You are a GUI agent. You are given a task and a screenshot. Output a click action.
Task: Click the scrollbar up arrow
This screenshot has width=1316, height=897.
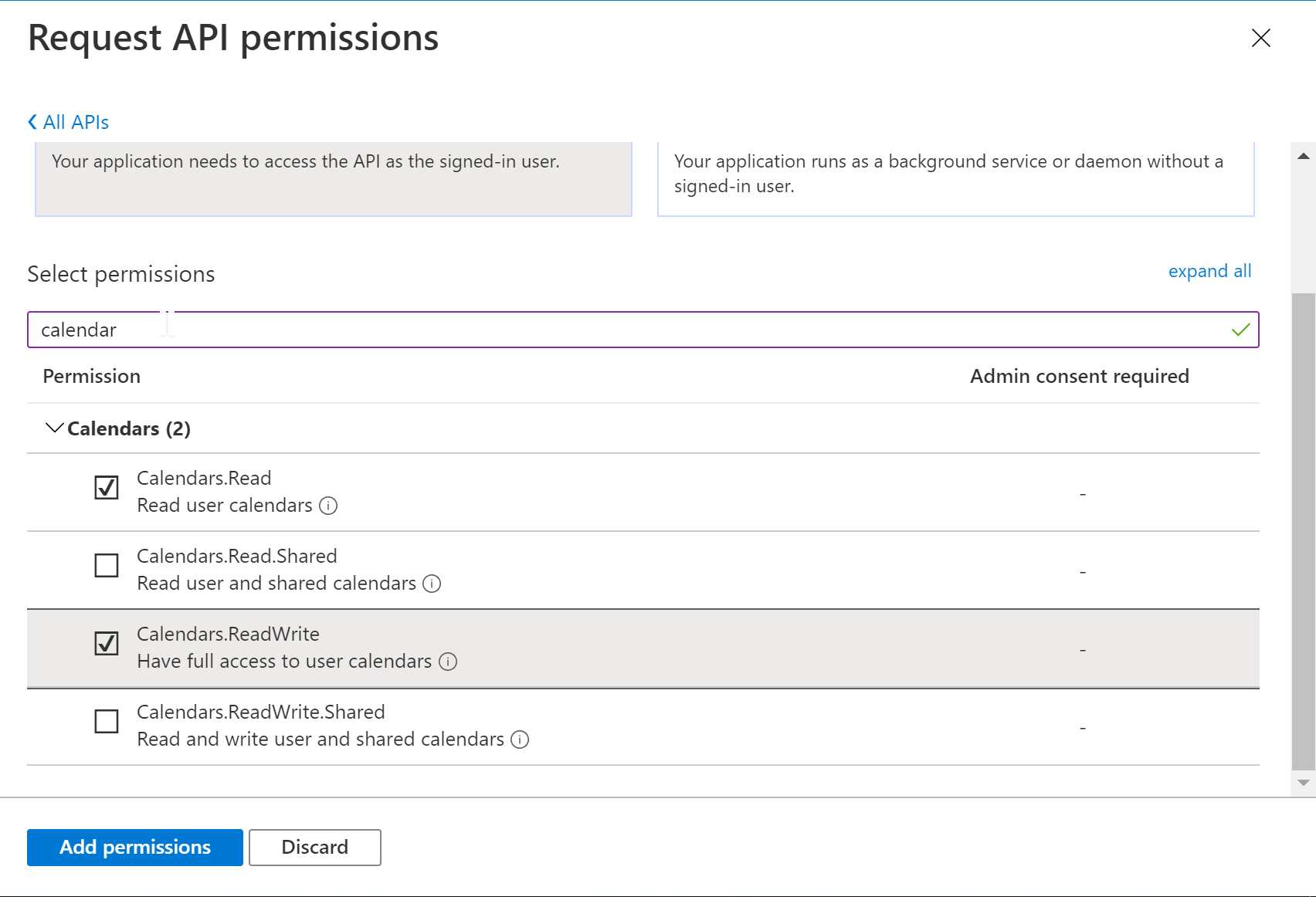[1304, 156]
